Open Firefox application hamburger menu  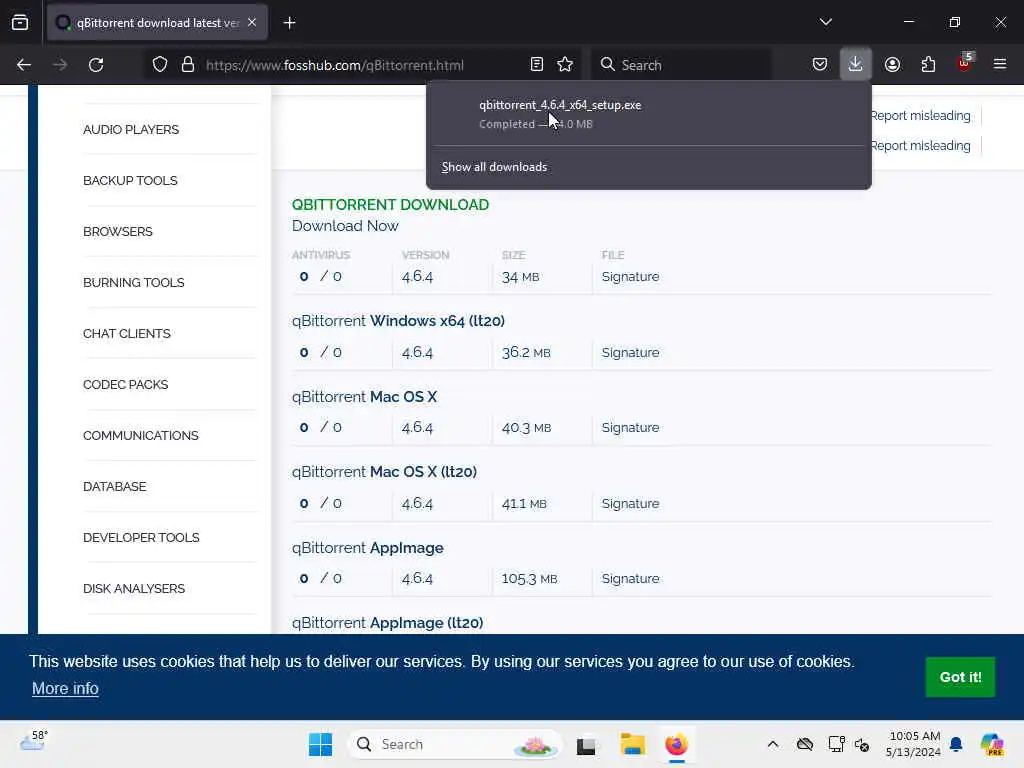tap(1000, 64)
